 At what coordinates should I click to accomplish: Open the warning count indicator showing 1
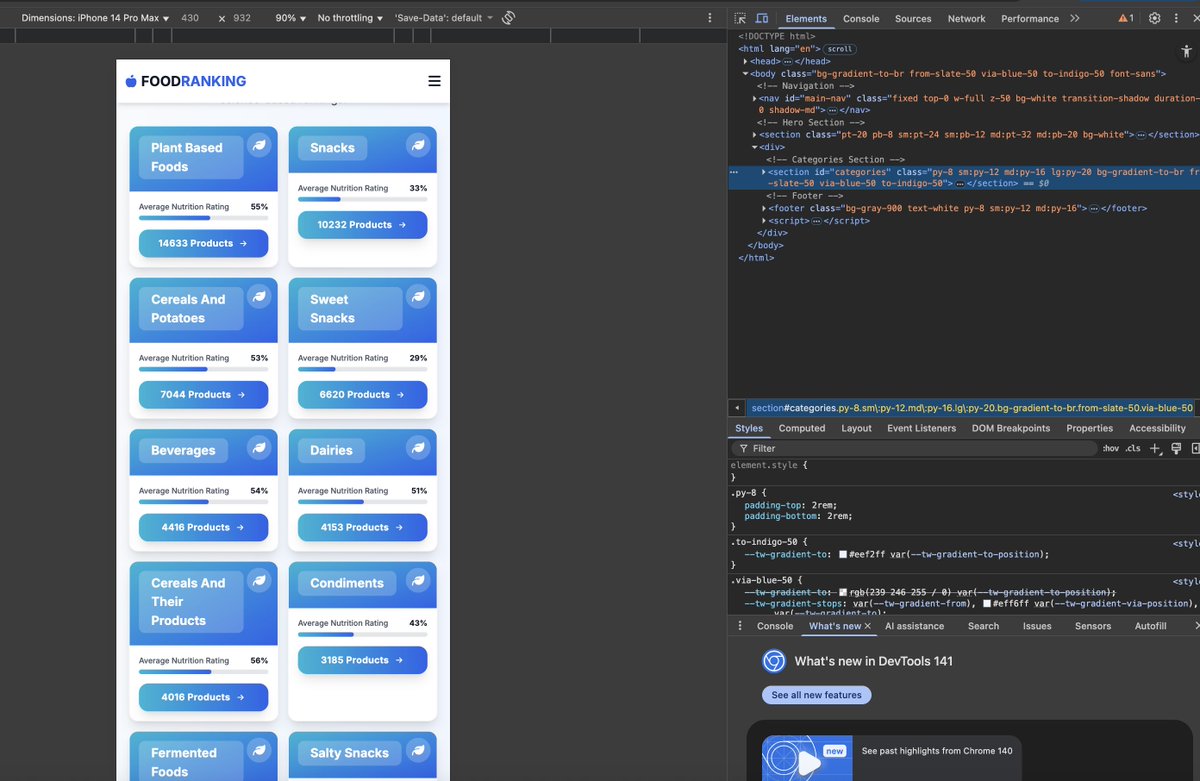[1126, 18]
